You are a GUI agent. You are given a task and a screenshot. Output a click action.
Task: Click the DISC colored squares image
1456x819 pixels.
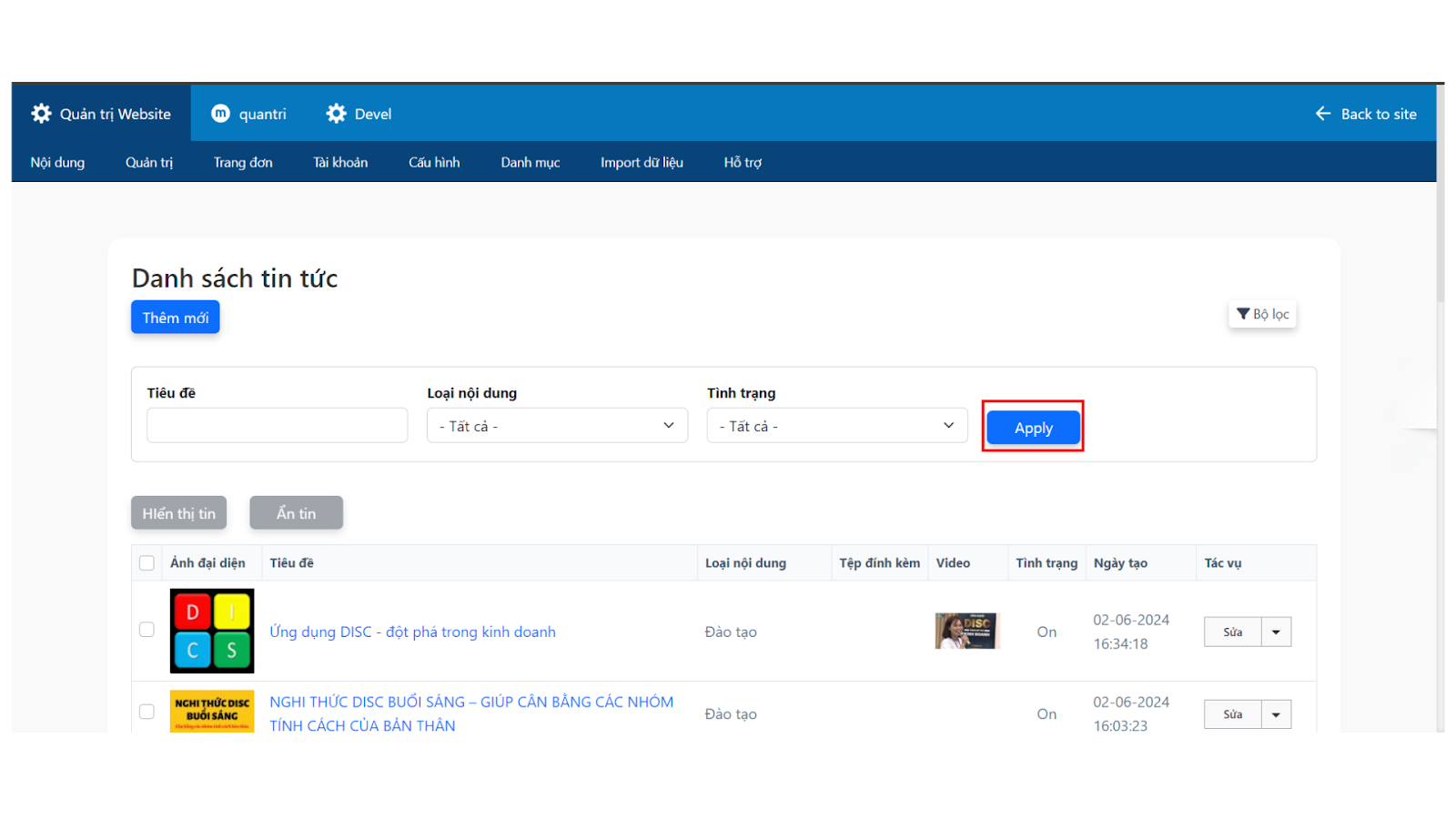click(x=212, y=631)
